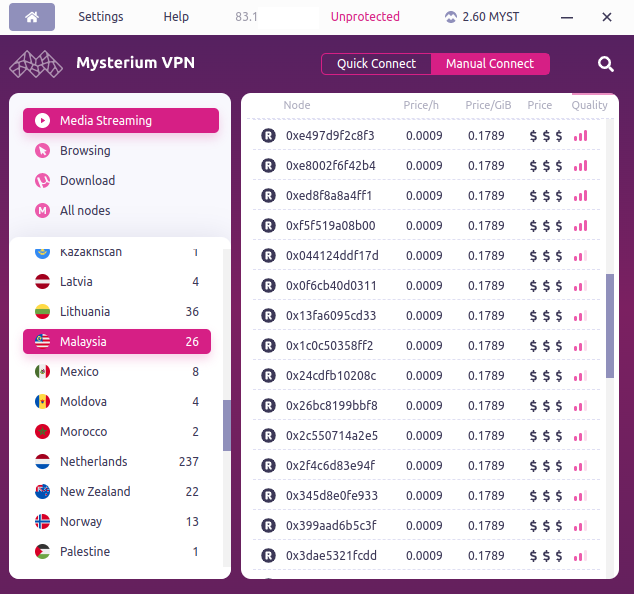Image resolution: width=634 pixels, height=594 pixels.
Task: Click the Mysterium VPN logo
Action: [36, 64]
